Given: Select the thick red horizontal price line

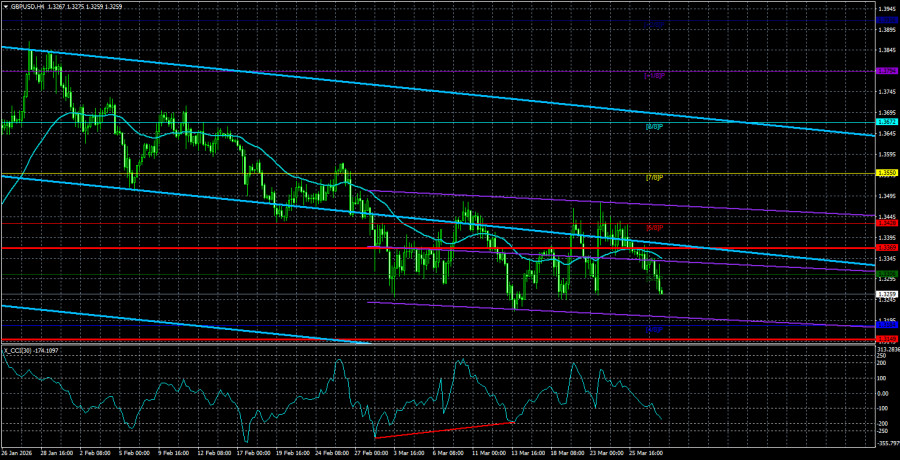Looking at the screenshot, I should [400, 247].
